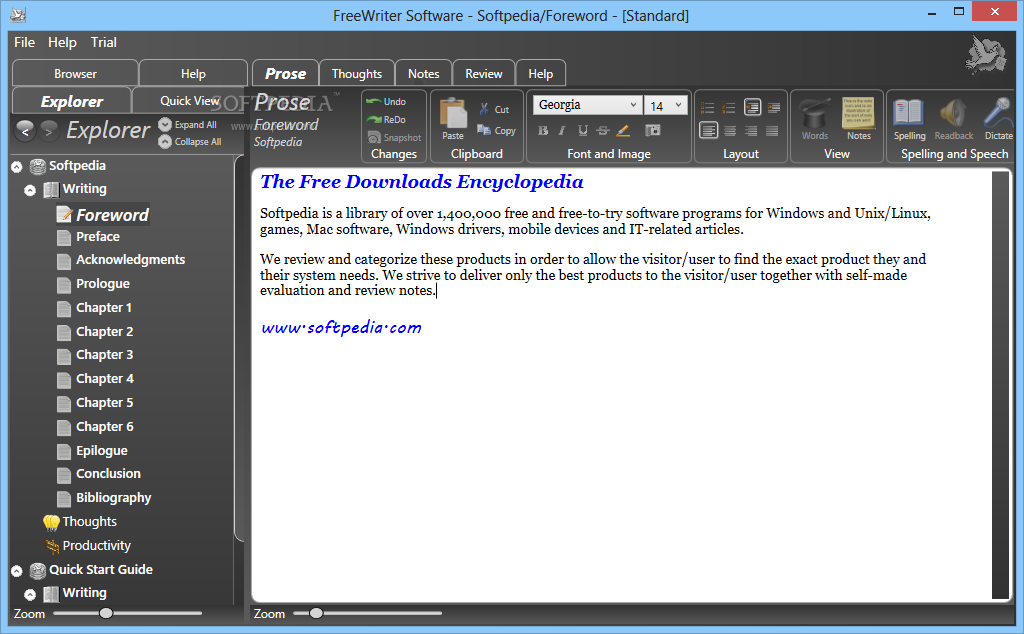Cut the selected text

[494, 109]
